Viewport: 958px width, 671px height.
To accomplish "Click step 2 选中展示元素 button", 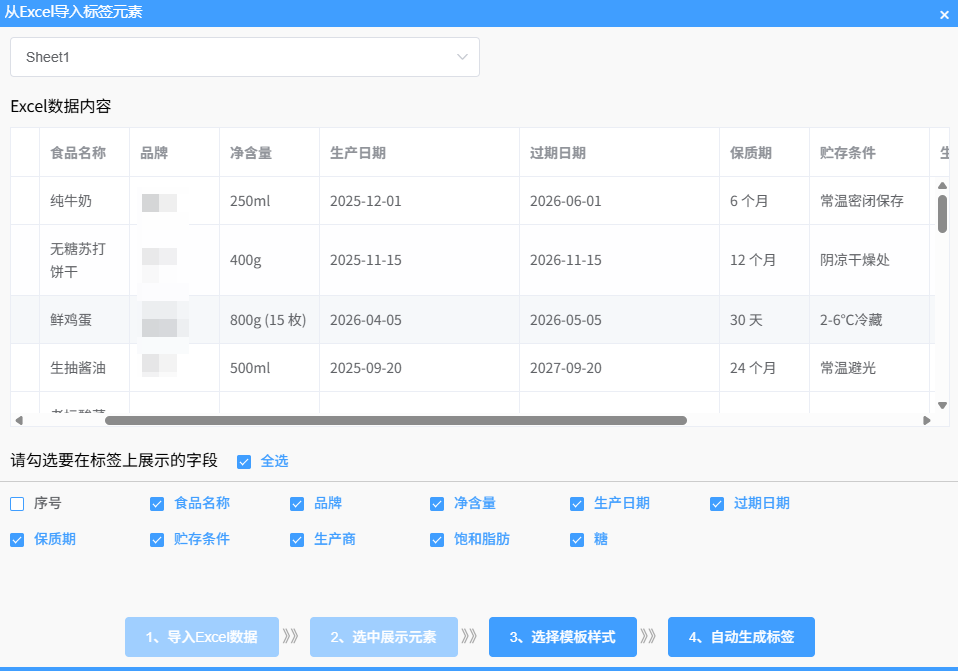I will (x=383, y=637).
